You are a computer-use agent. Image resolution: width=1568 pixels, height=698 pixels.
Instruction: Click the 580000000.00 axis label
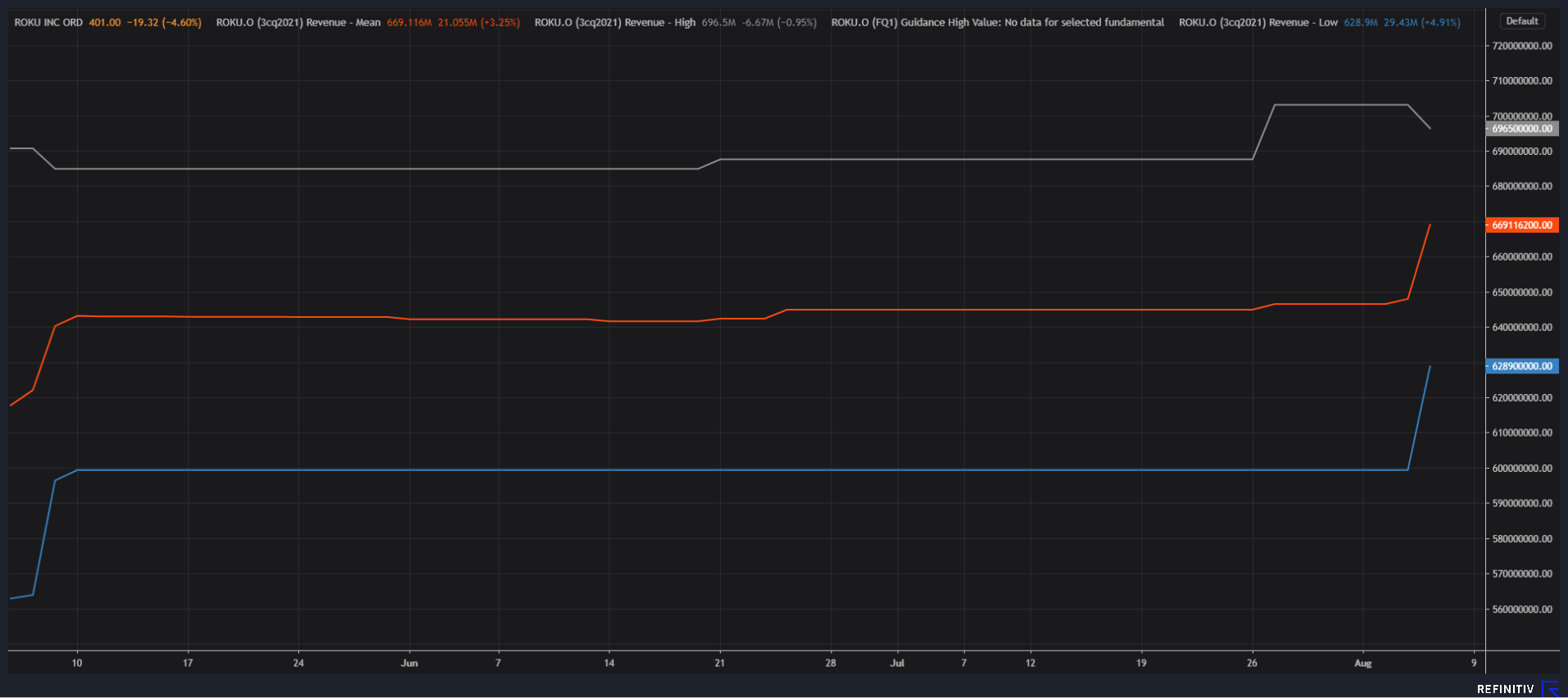point(1522,539)
